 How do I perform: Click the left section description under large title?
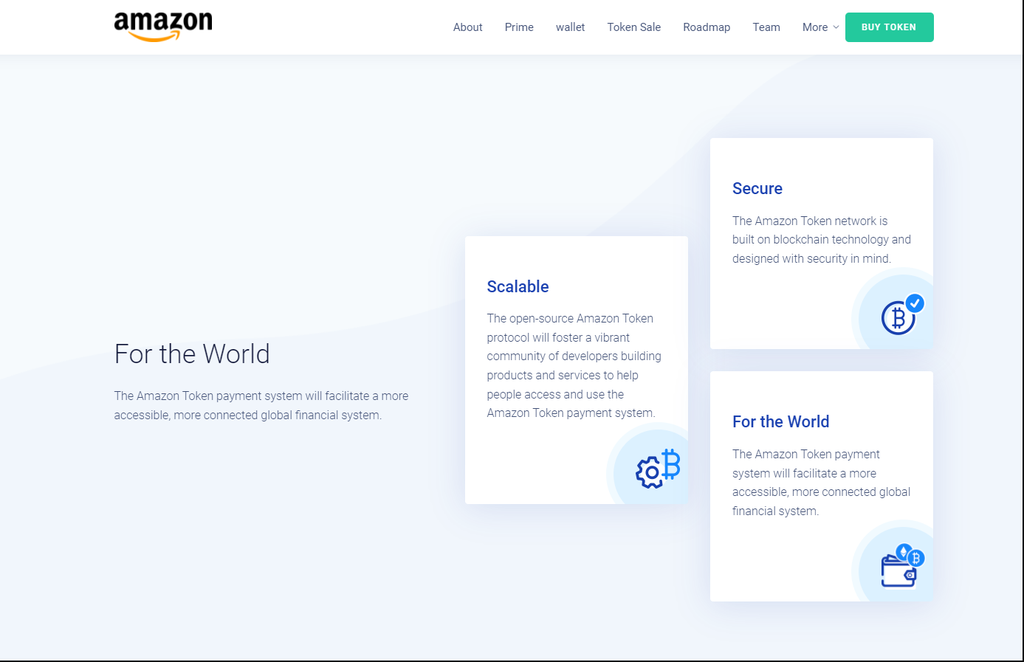[261, 405]
